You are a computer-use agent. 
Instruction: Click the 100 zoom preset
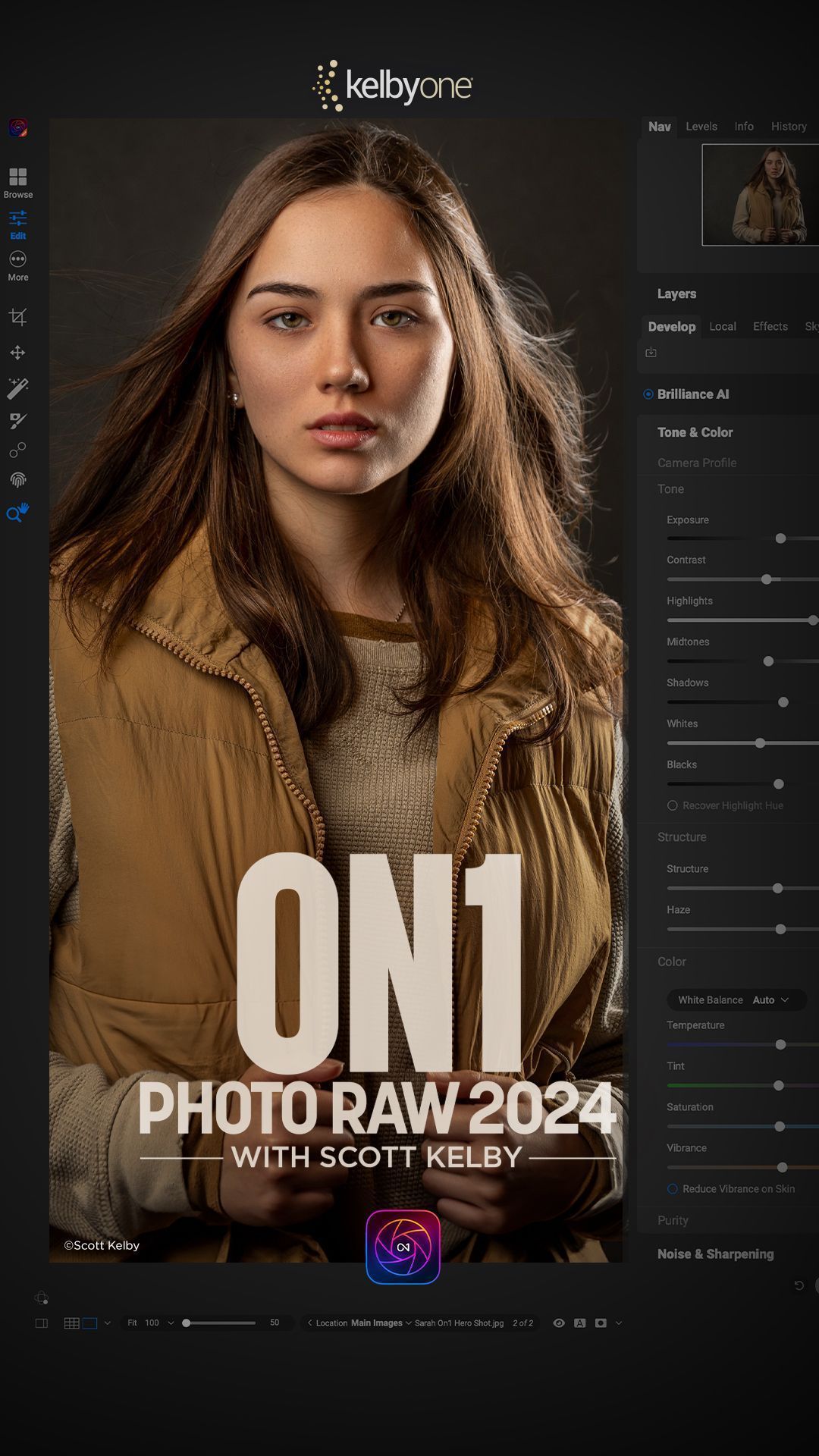152,1323
